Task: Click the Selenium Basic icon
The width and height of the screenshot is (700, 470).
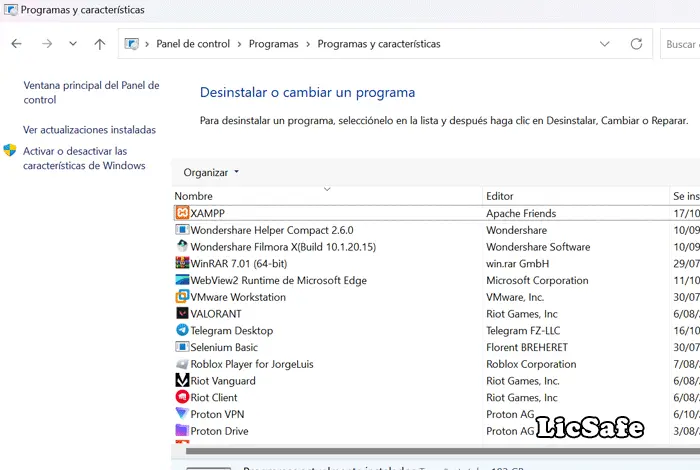Action: point(182,347)
